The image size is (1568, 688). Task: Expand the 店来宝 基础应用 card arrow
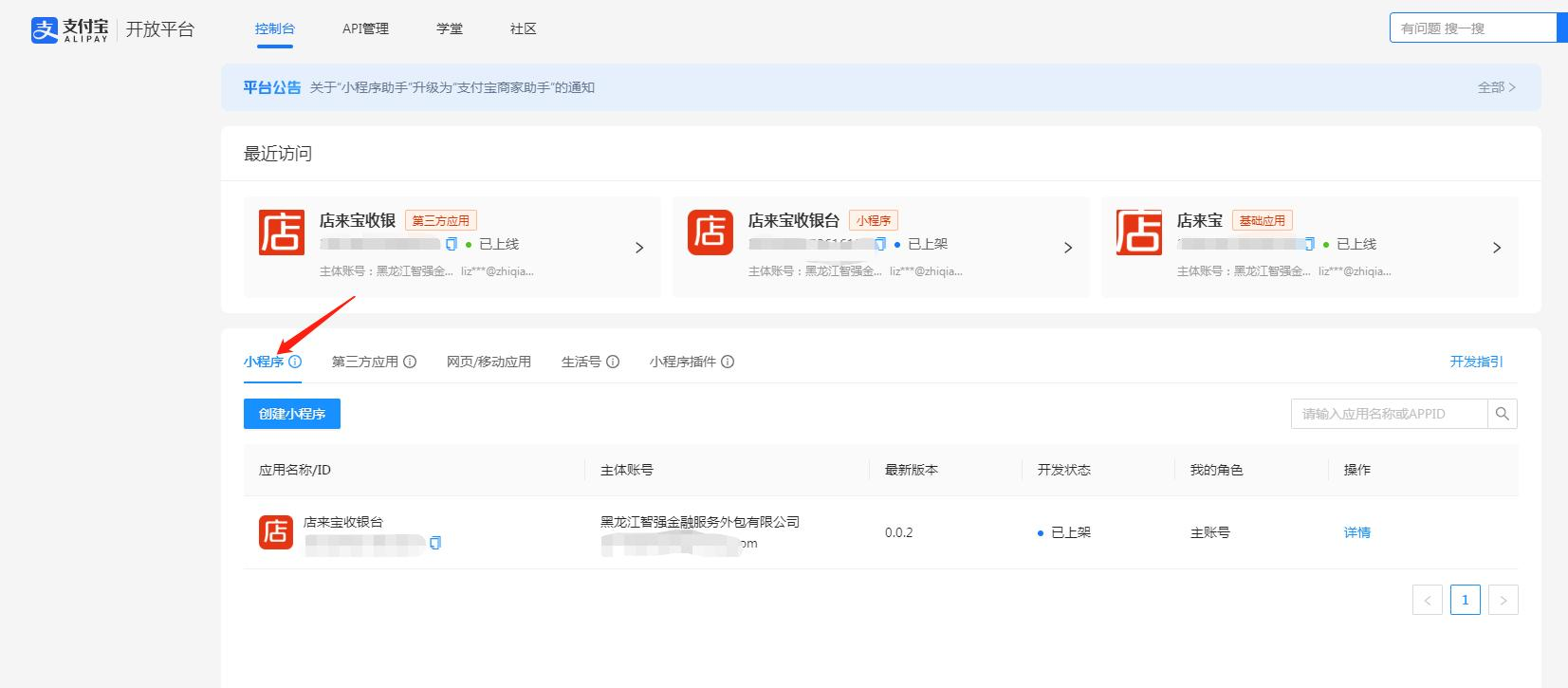click(1497, 248)
